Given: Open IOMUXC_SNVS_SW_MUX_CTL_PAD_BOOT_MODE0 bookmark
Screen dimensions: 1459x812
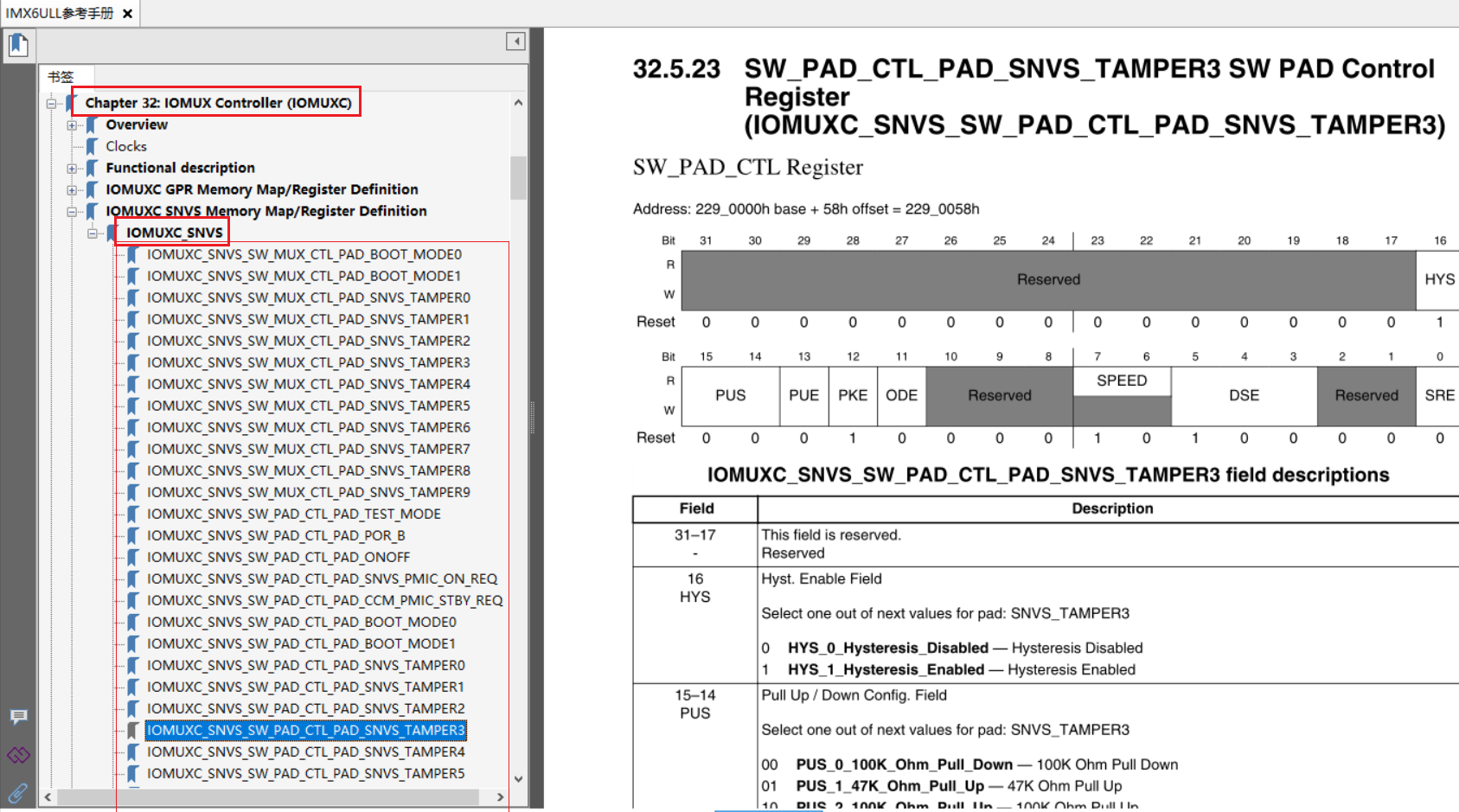Looking at the screenshot, I should [304, 254].
